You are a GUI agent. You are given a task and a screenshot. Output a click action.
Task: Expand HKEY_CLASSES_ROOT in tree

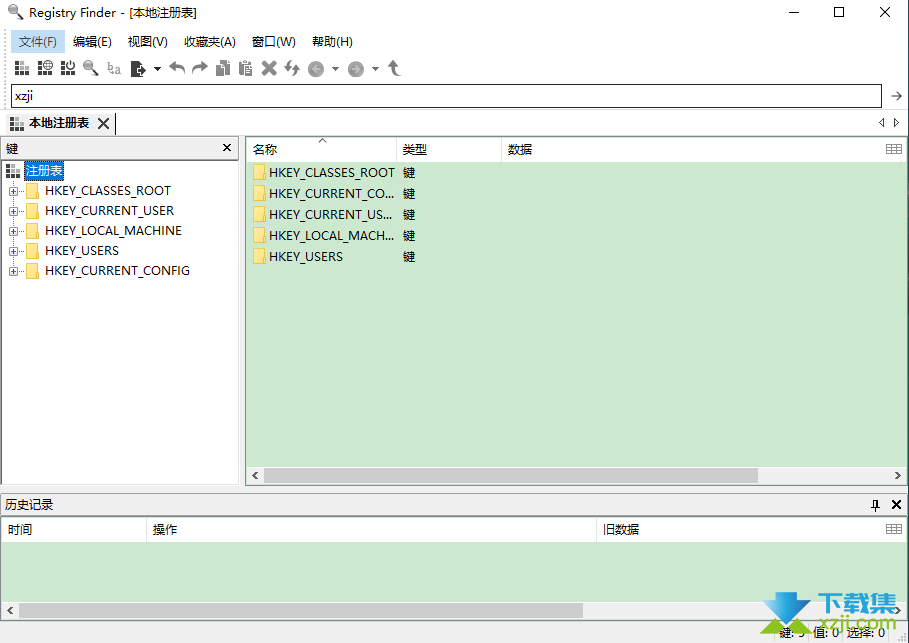point(13,191)
